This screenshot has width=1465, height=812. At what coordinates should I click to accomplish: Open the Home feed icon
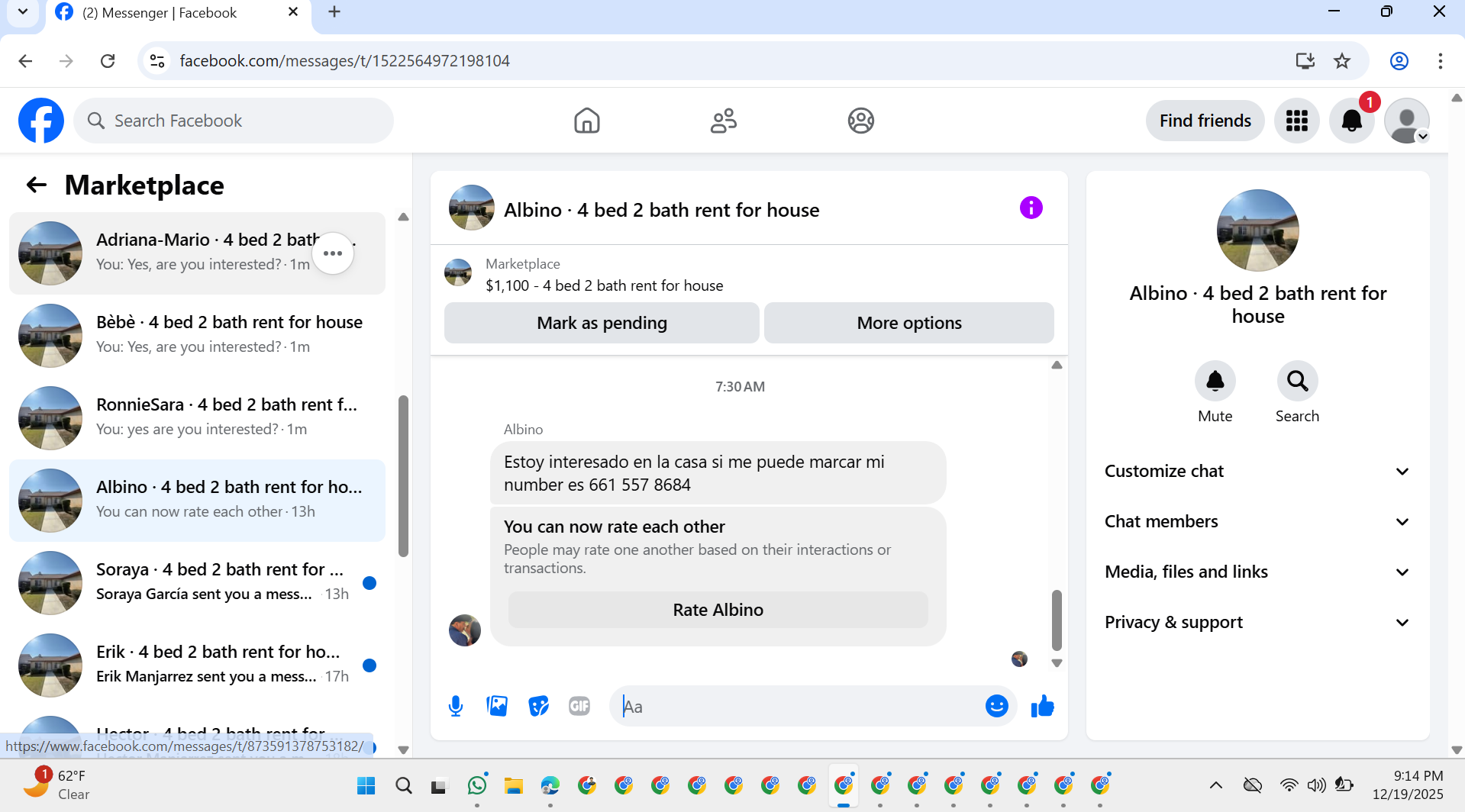point(586,121)
